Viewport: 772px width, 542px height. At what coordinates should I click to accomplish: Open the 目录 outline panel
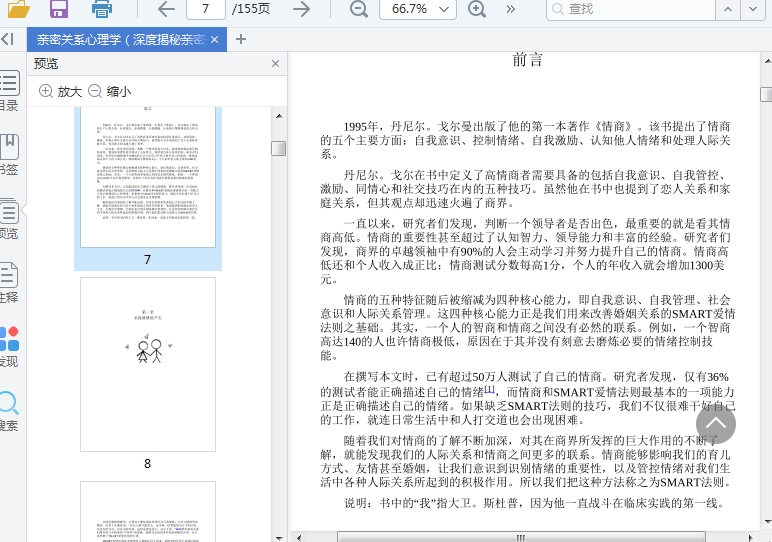click(9, 91)
